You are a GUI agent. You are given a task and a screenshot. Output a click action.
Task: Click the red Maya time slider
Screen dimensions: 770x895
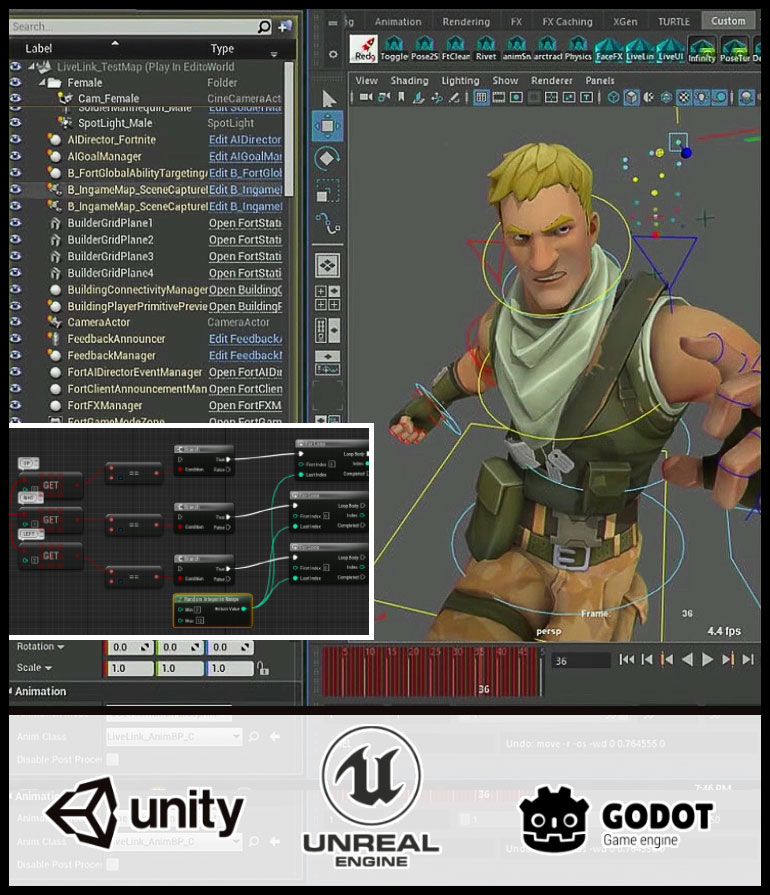coord(432,671)
